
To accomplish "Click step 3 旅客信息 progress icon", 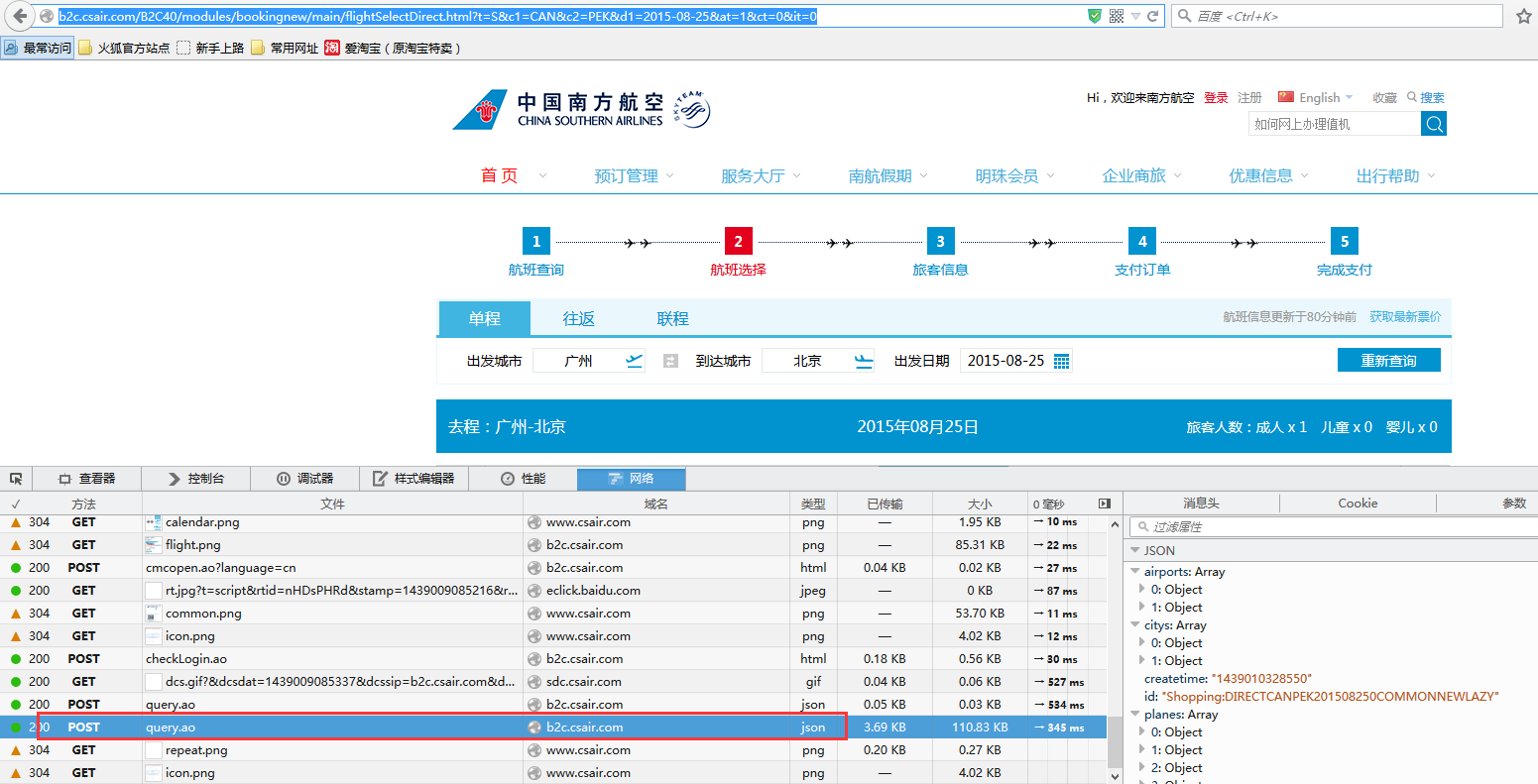I will 940,241.
